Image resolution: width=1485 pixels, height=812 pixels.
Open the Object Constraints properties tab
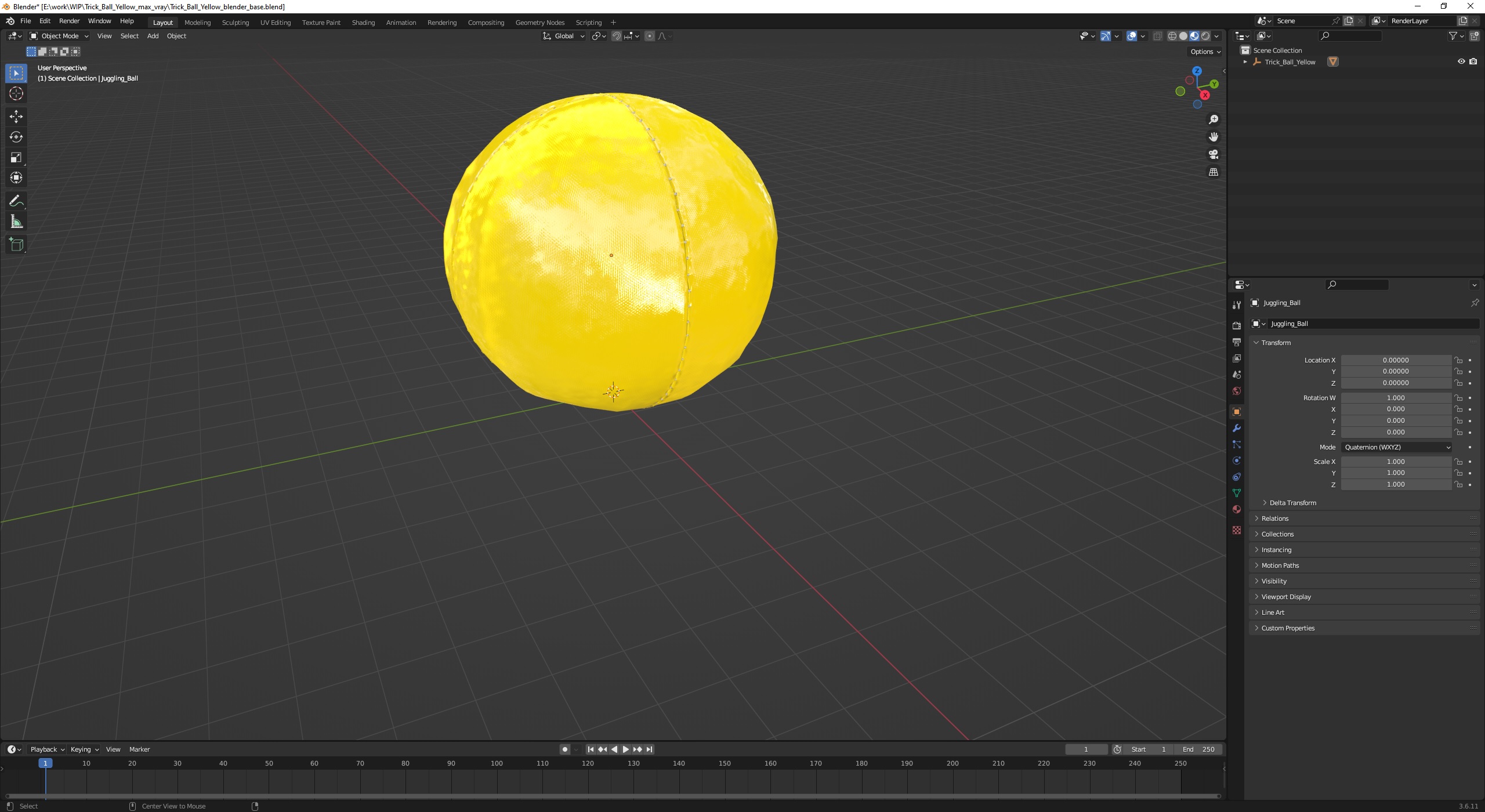click(1237, 477)
